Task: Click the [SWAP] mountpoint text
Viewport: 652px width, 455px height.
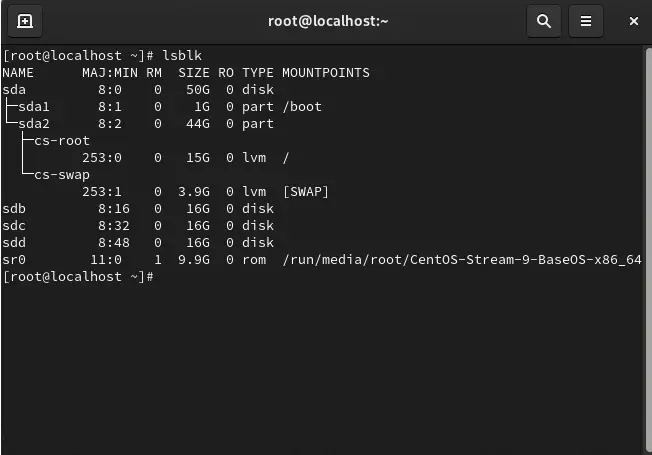Action: coord(305,191)
